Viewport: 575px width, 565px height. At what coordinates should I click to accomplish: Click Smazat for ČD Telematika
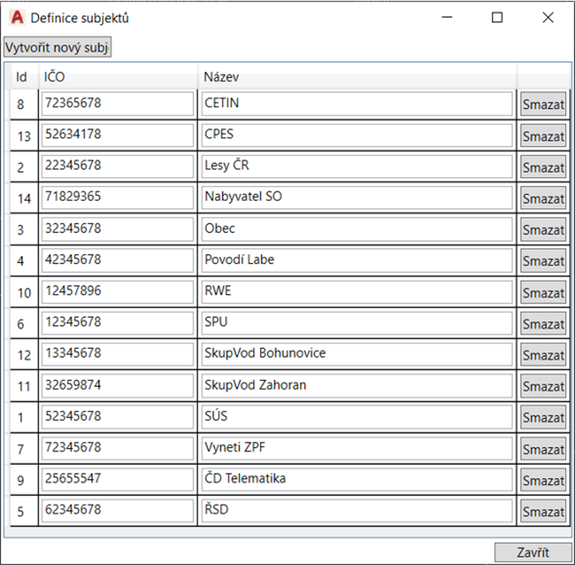tap(543, 480)
